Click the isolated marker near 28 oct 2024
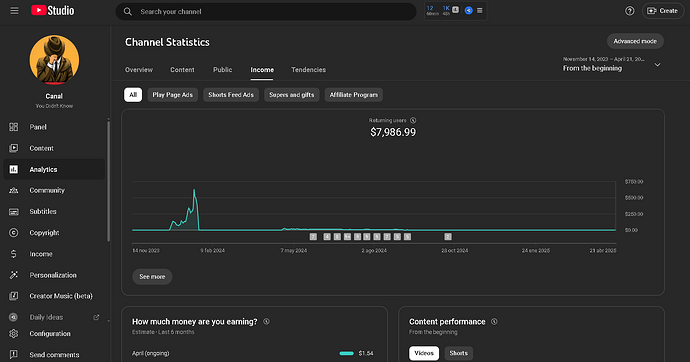 click(x=448, y=237)
